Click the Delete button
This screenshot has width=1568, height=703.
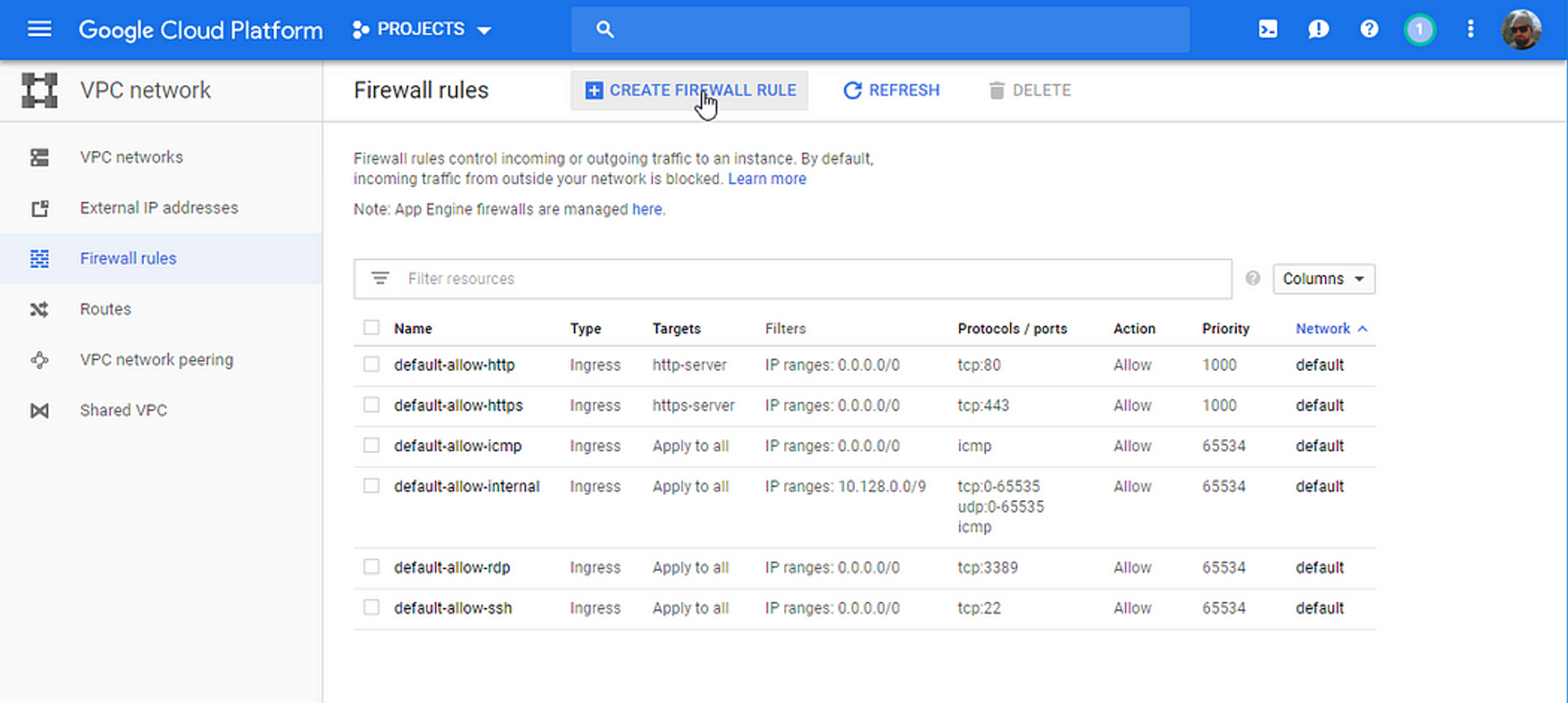coord(1029,90)
